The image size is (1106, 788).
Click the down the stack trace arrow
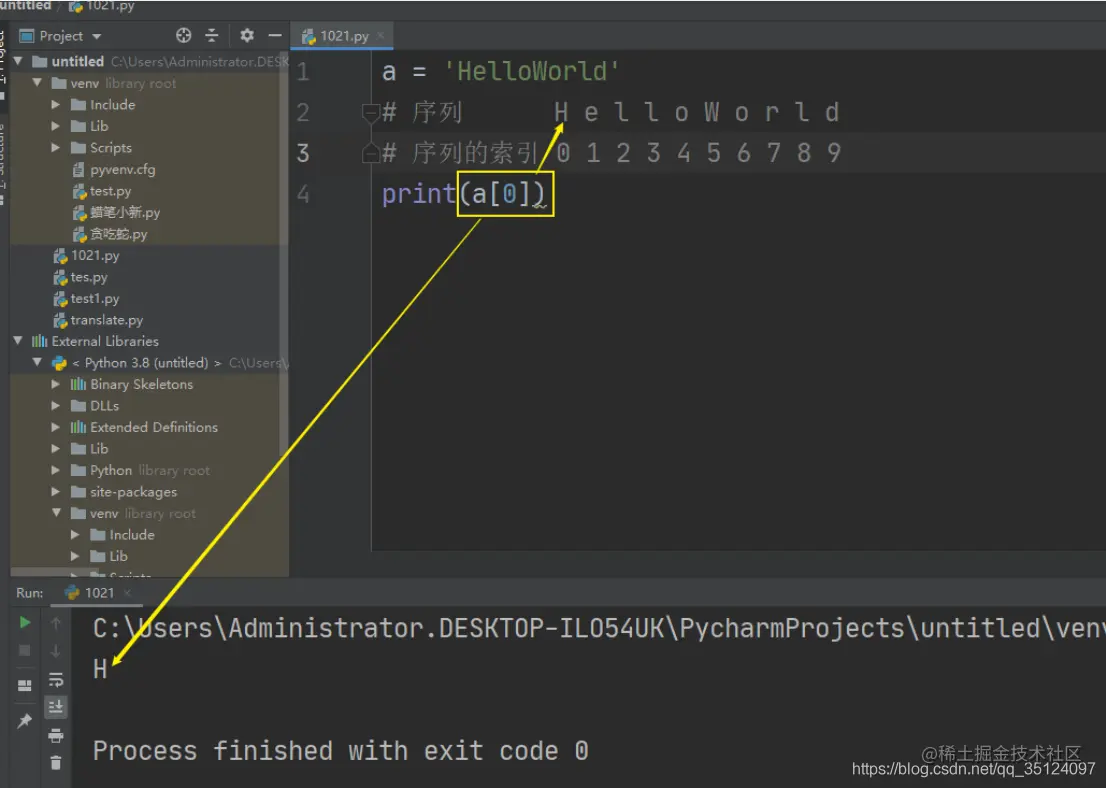tap(56, 650)
